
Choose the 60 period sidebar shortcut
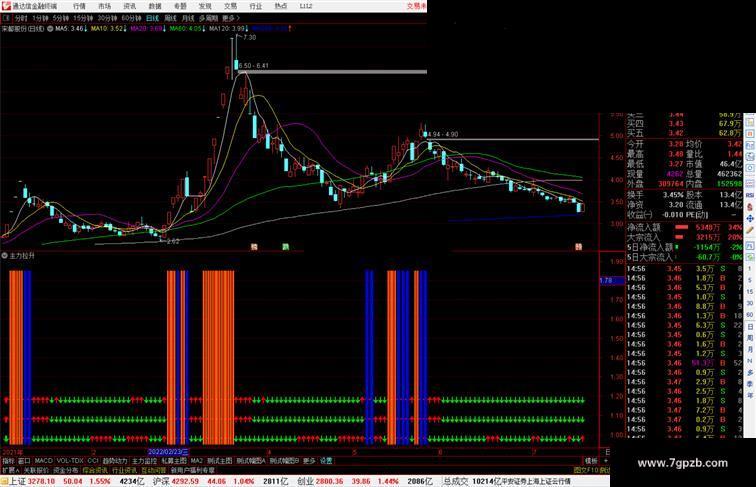[750, 315]
